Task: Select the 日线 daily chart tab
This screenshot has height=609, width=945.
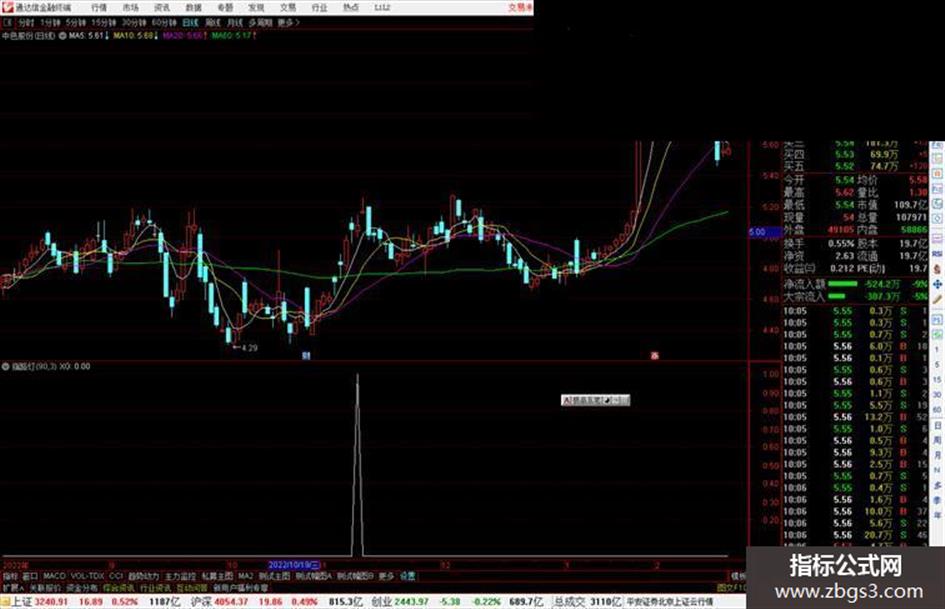Action: 190,23
